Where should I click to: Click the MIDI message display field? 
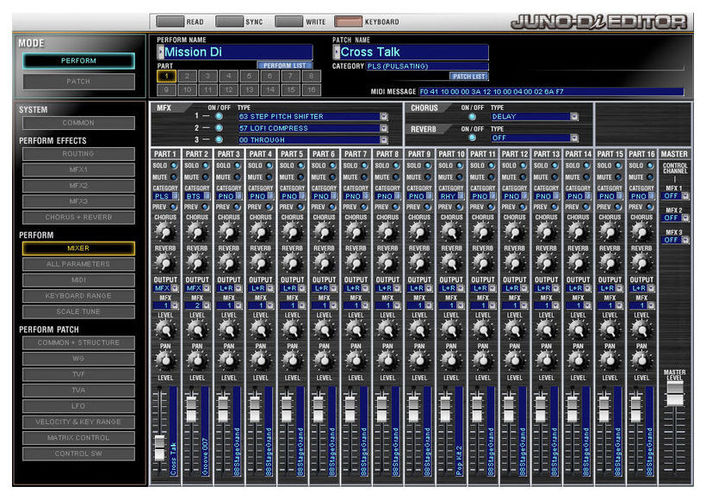click(552, 91)
